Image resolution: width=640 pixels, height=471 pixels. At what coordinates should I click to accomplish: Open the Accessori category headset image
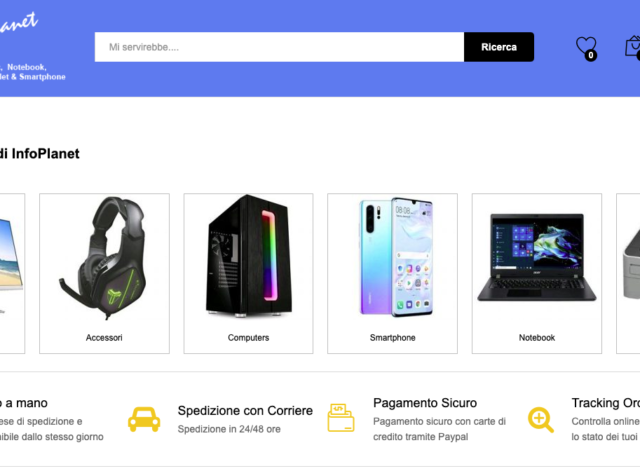pos(104,258)
